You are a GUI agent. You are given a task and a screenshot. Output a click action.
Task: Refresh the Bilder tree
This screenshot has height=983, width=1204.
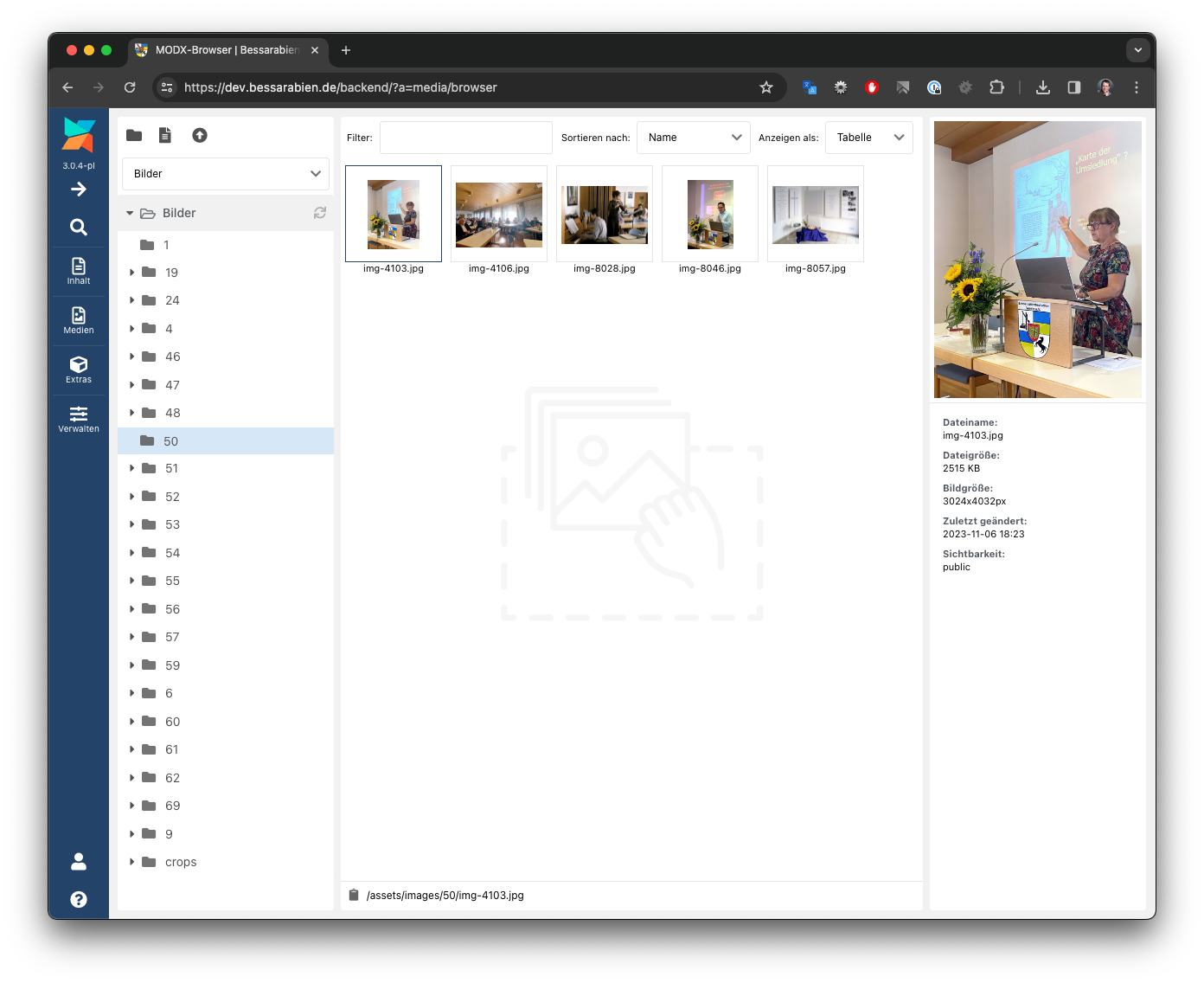320,213
